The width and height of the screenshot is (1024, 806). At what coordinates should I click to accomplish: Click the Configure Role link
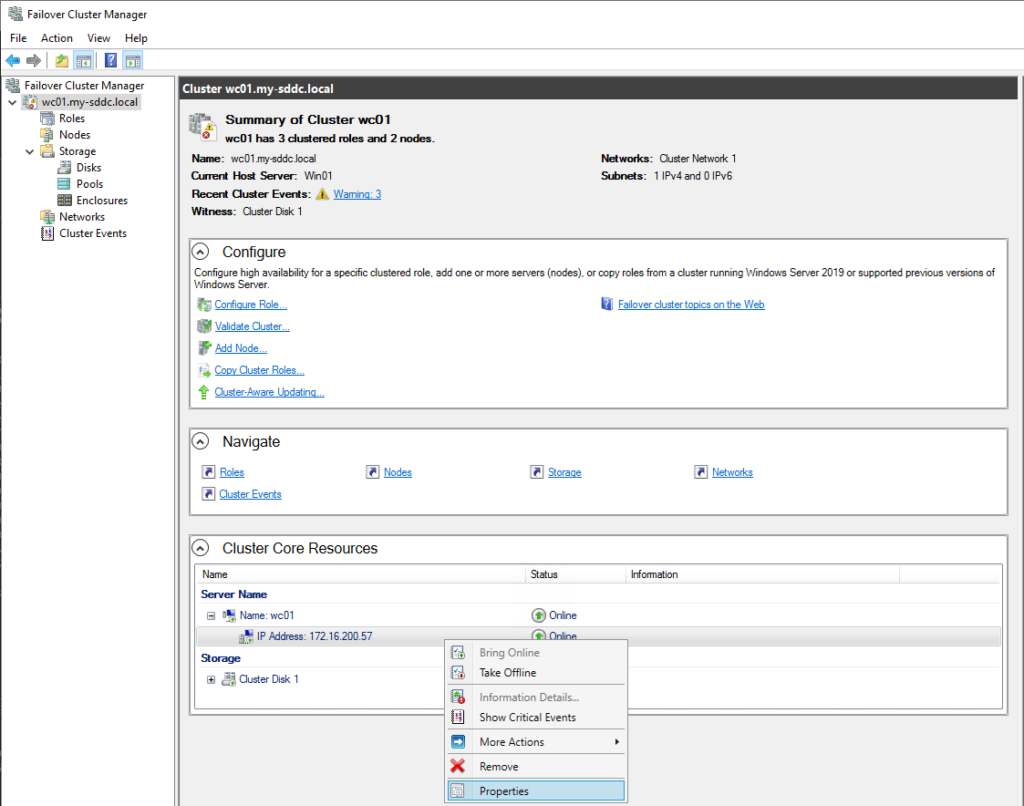[x=250, y=305]
